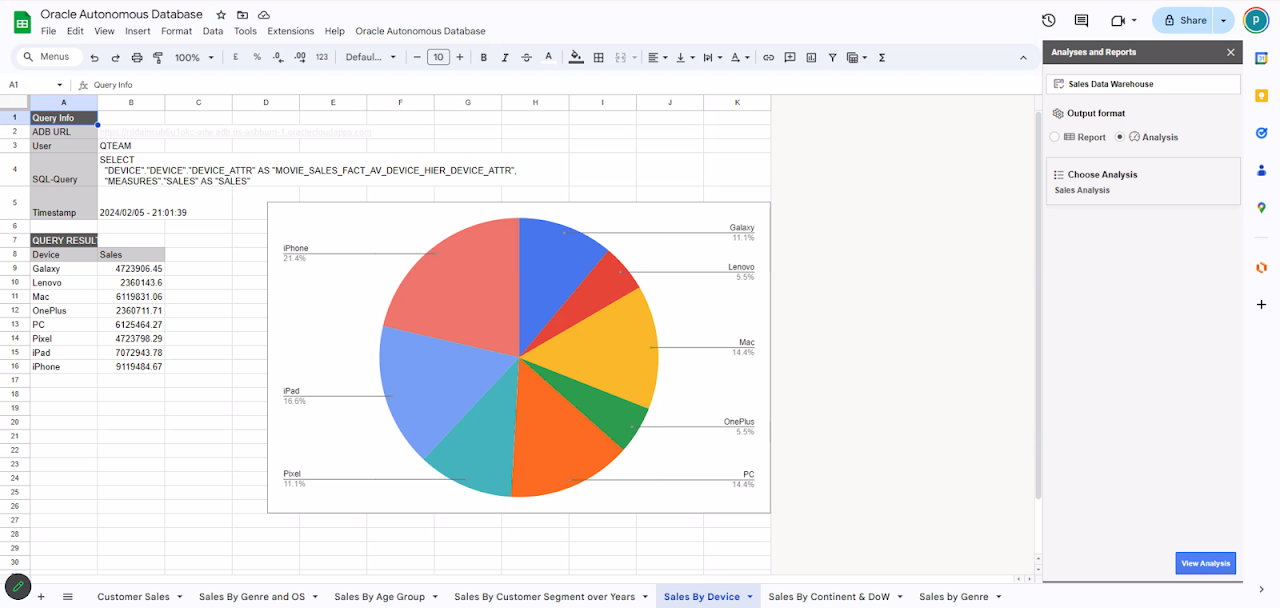
Task: Open the Oracle Autonomous Database menu
Action: click(420, 31)
